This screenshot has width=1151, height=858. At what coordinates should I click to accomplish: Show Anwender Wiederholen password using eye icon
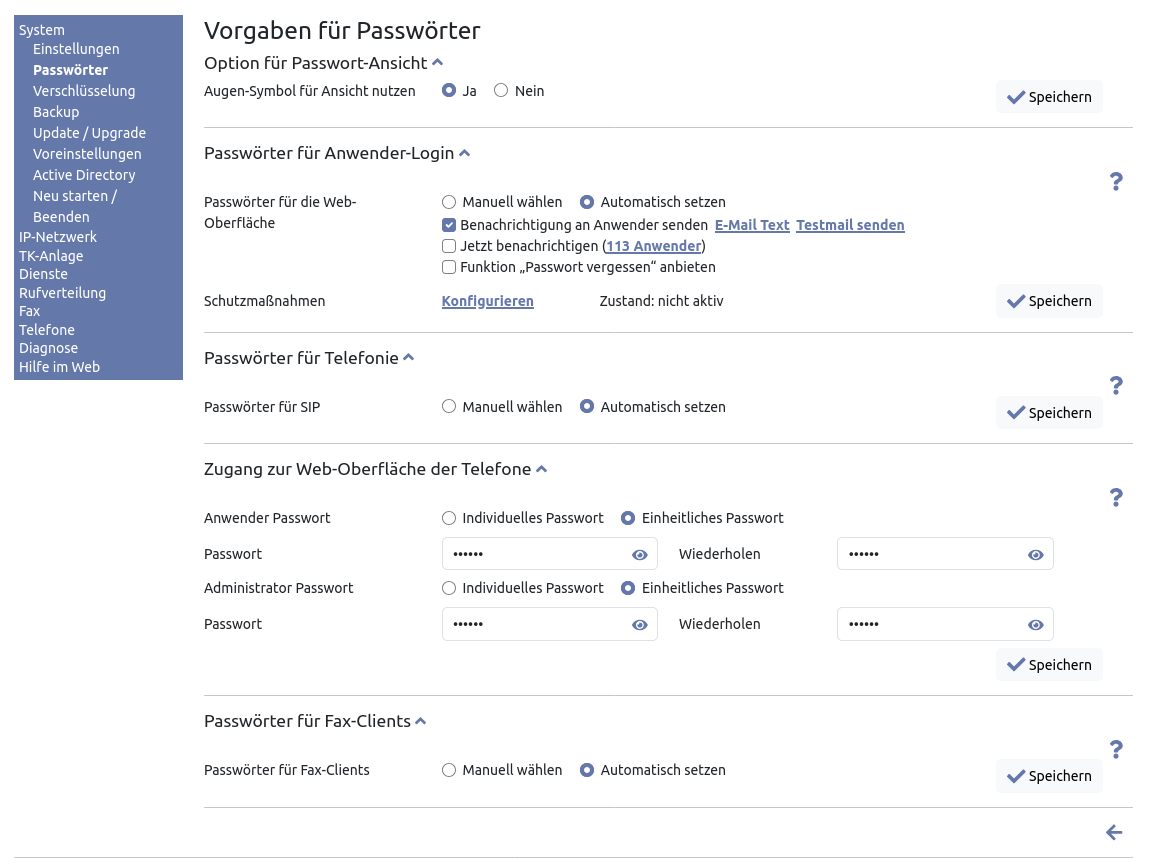[1036, 555]
